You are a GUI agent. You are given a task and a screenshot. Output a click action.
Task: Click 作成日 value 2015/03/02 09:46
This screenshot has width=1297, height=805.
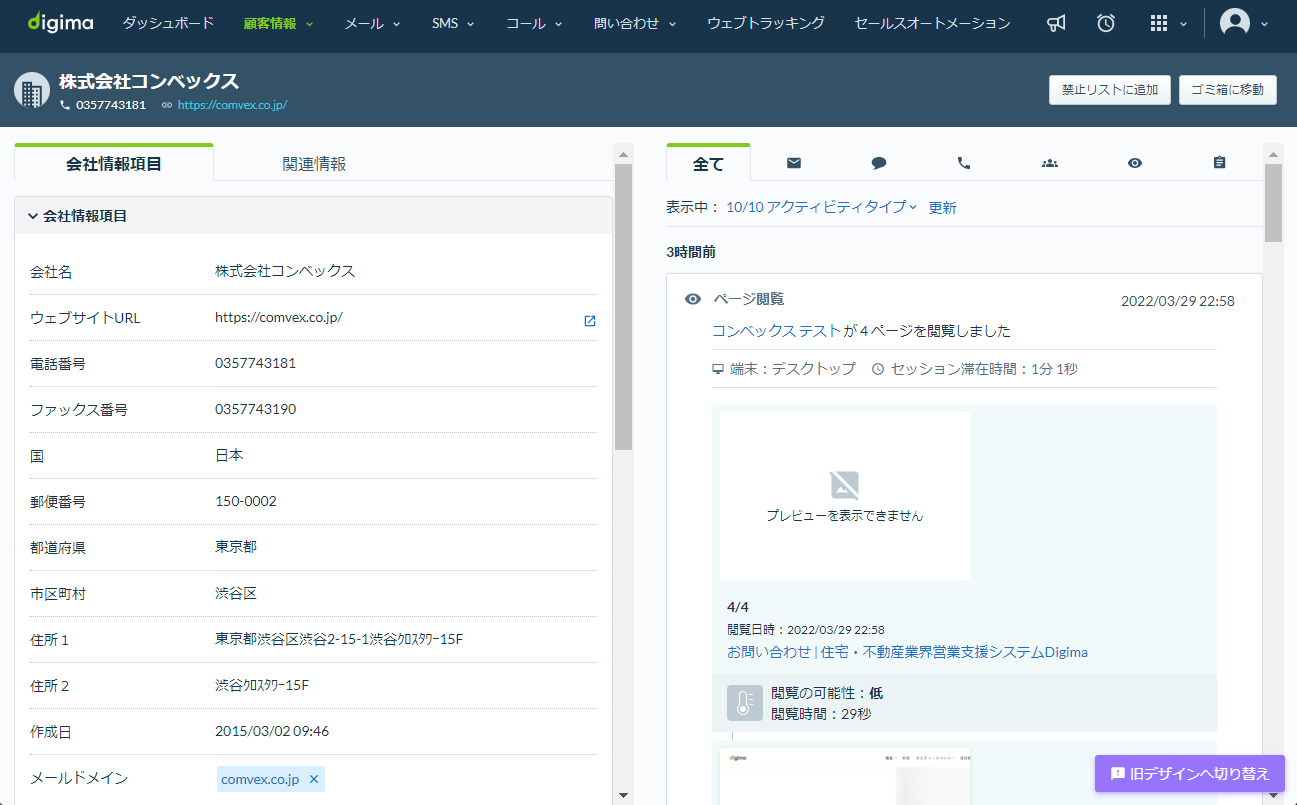click(272, 731)
